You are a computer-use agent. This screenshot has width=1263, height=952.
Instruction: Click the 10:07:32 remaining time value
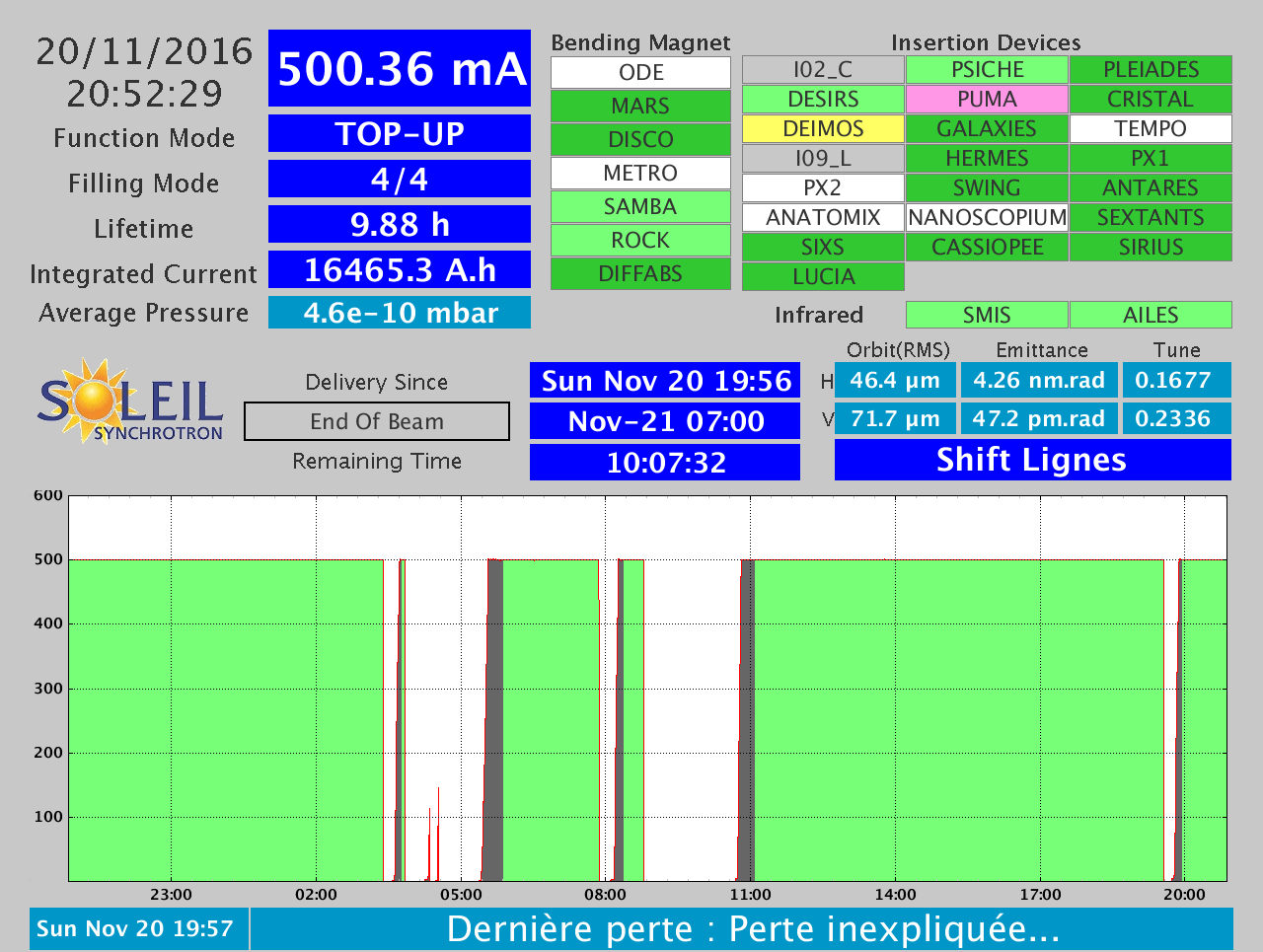tap(665, 462)
